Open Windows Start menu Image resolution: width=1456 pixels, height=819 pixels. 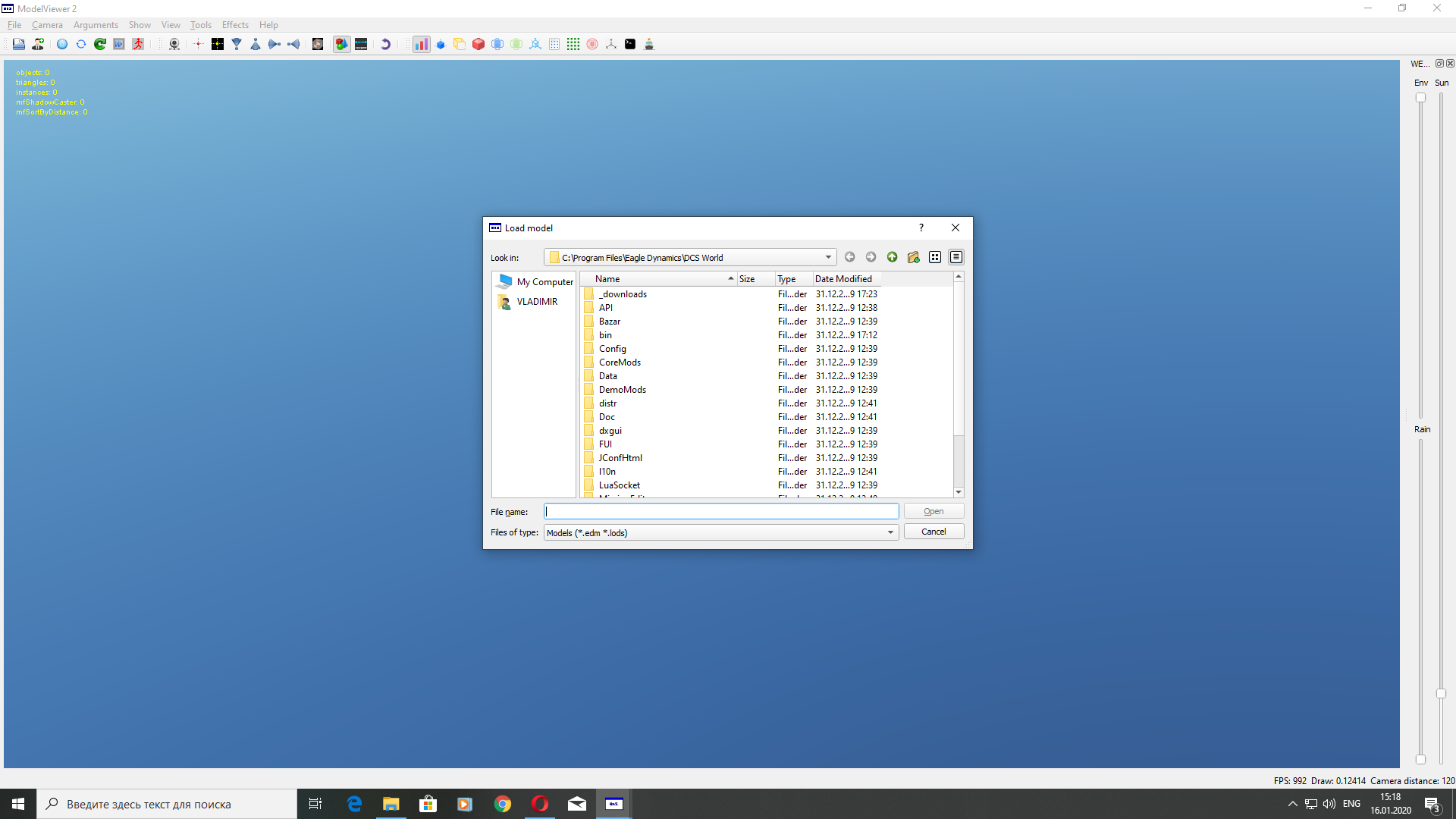pyautogui.click(x=18, y=804)
